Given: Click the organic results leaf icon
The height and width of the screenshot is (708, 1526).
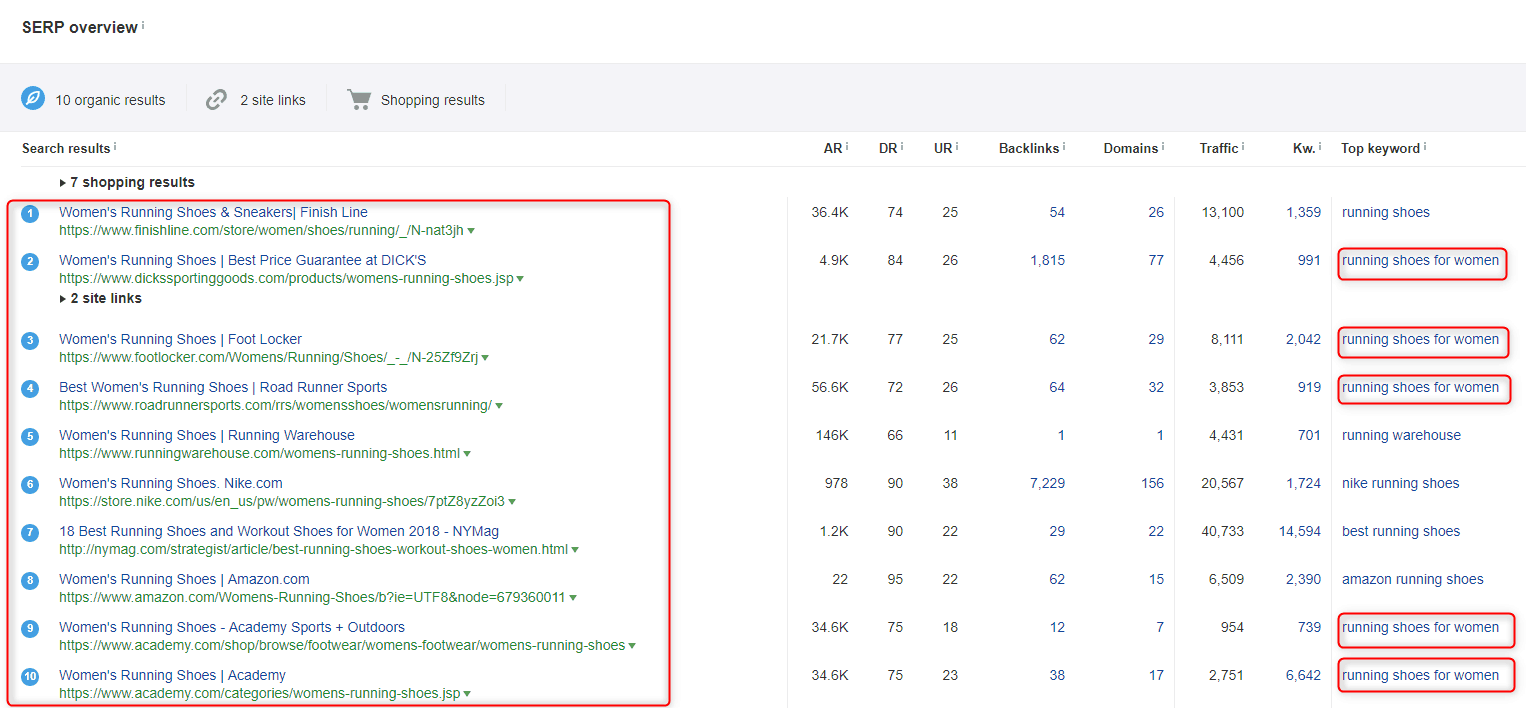Looking at the screenshot, I should pos(33,99).
